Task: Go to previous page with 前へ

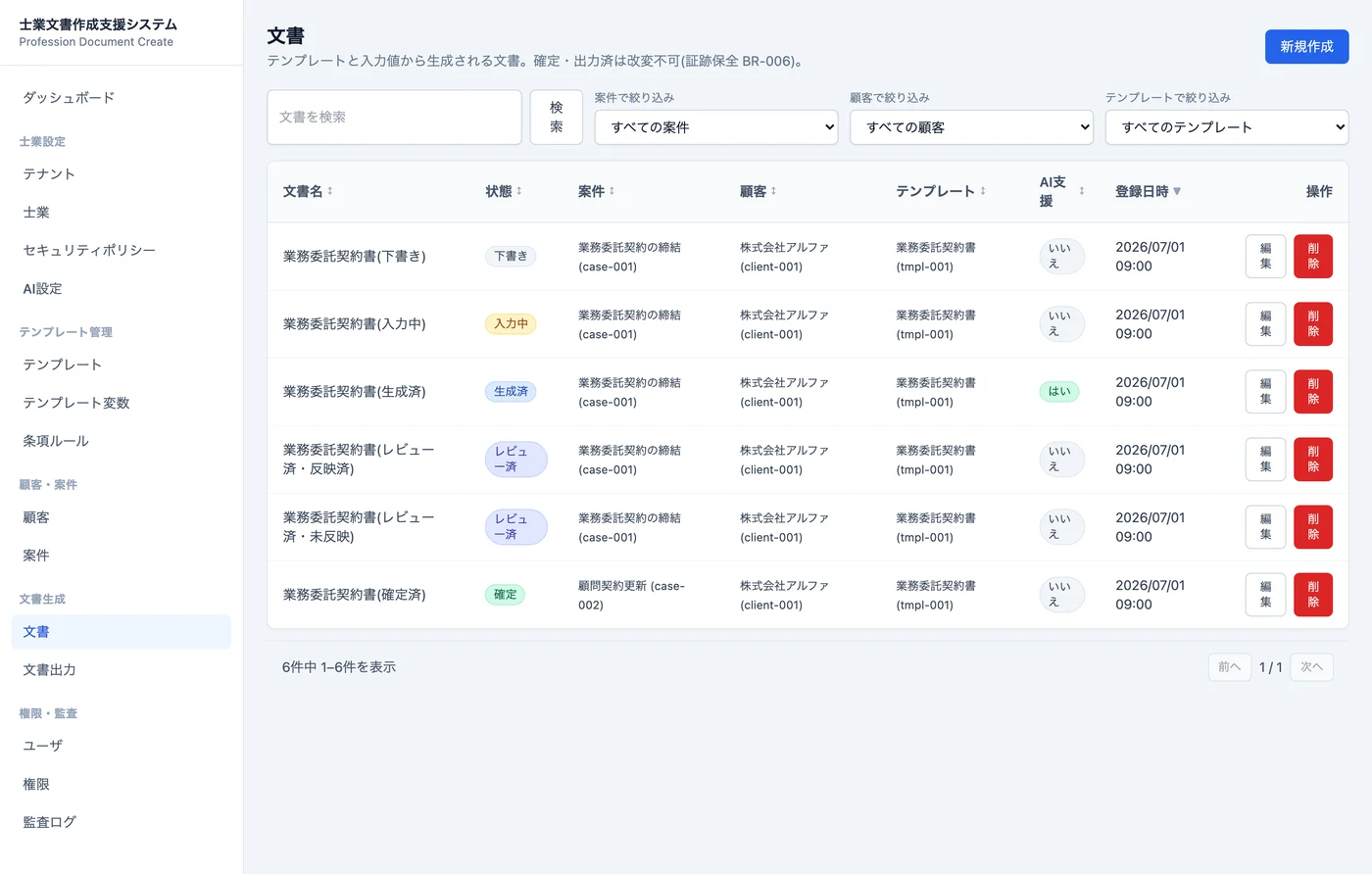Action: pos(1230,667)
